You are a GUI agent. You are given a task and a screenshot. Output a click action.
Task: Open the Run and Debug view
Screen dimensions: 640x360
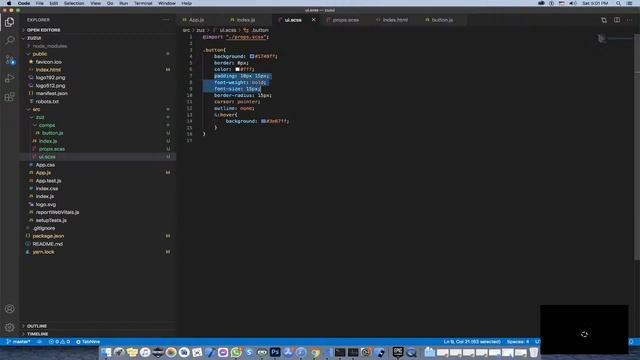(x=9, y=78)
